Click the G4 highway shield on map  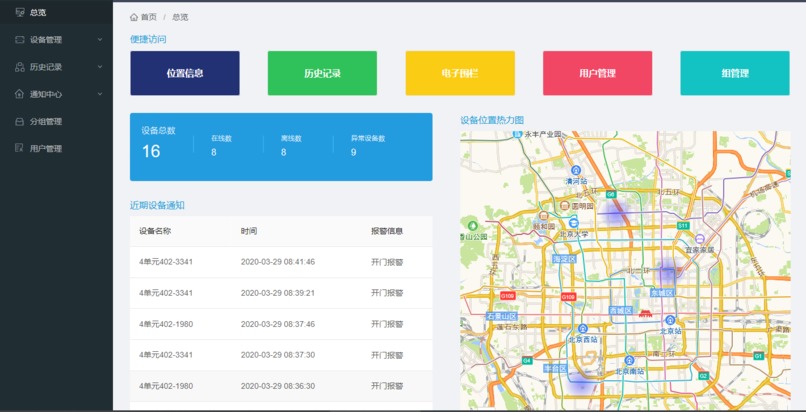(526, 361)
